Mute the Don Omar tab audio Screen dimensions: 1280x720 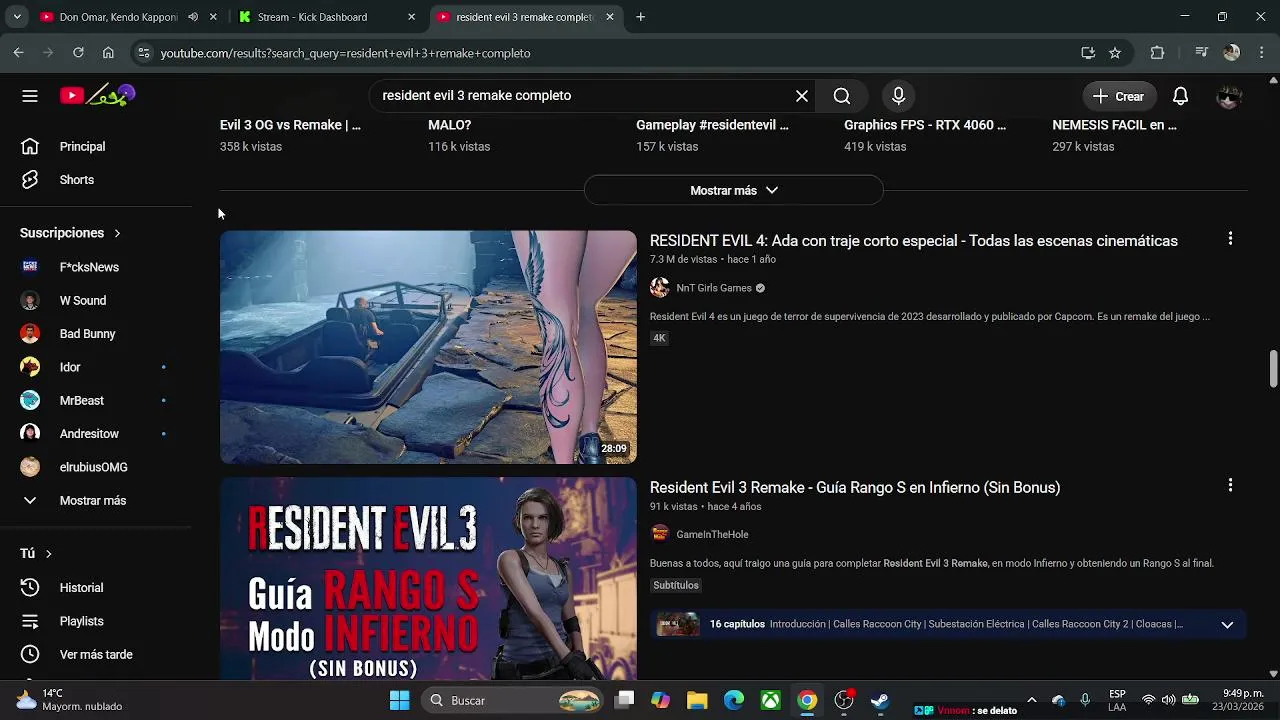[193, 17]
